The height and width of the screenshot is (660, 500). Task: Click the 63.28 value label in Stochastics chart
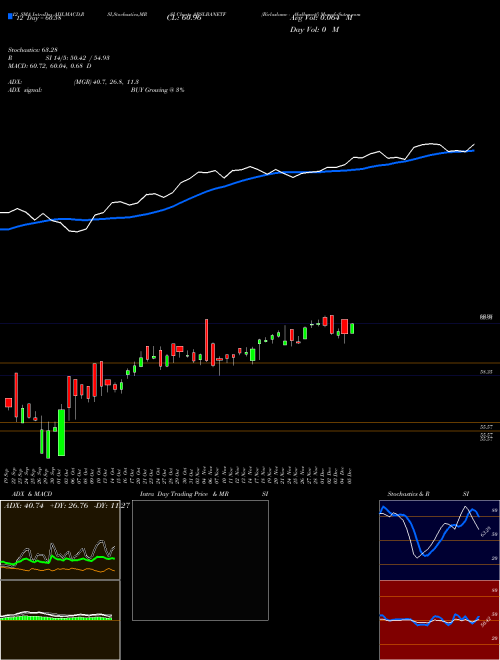[x=486, y=531]
